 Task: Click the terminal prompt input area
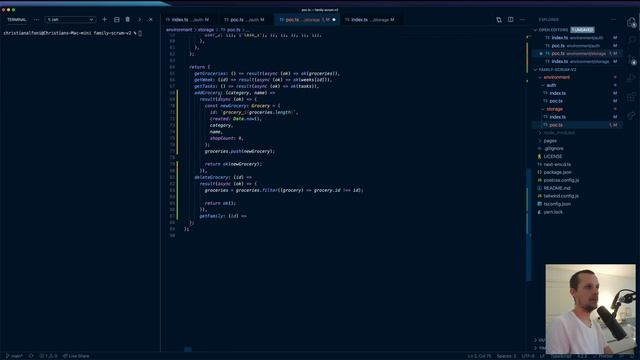point(140,33)
